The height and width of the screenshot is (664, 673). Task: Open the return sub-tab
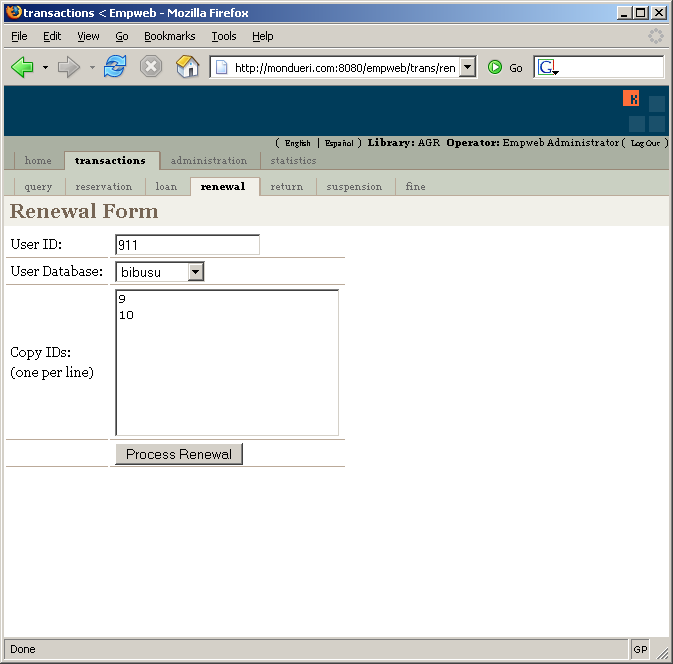[x=287, y=187]
